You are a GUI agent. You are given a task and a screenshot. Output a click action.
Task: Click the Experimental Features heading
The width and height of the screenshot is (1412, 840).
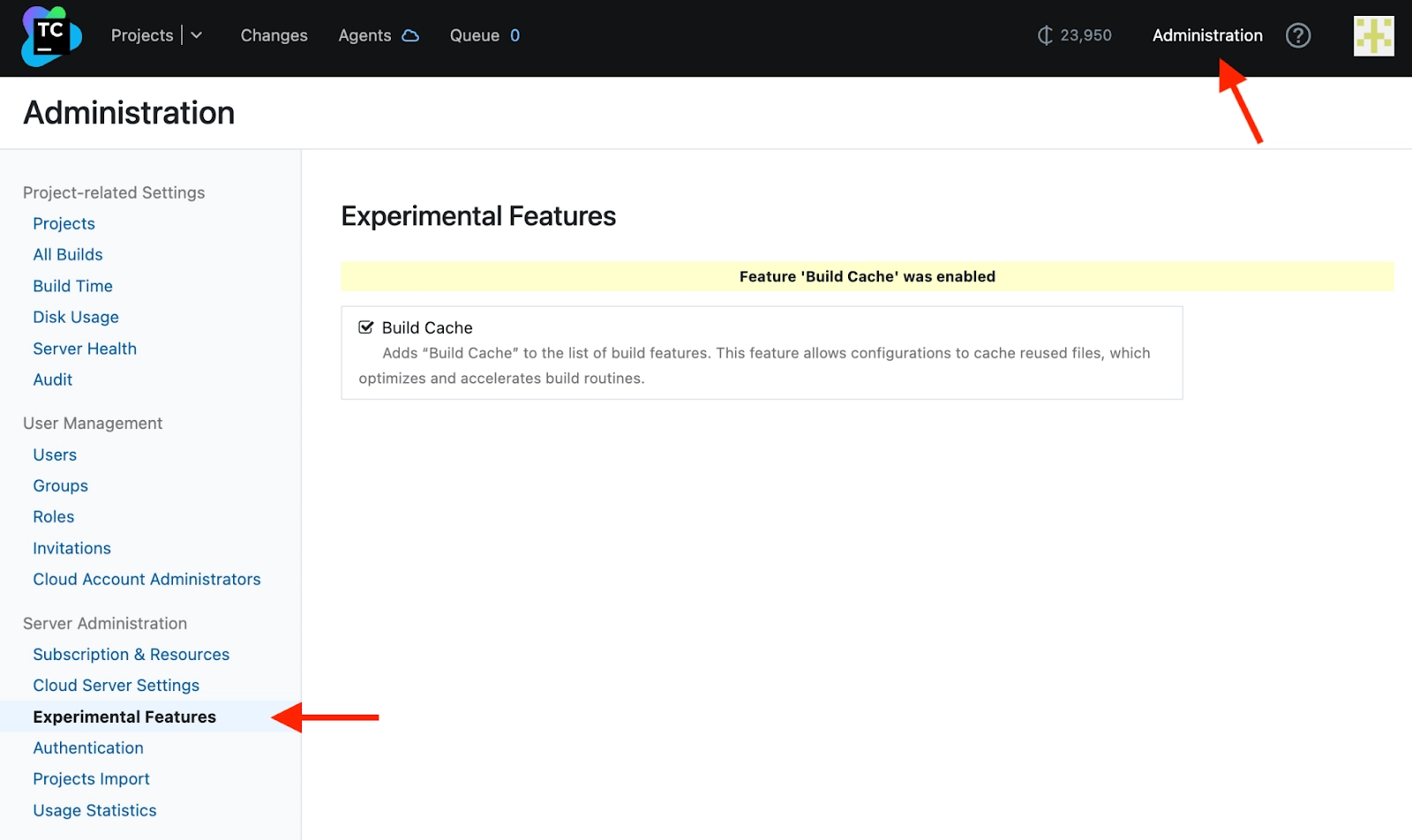point(478,216)
